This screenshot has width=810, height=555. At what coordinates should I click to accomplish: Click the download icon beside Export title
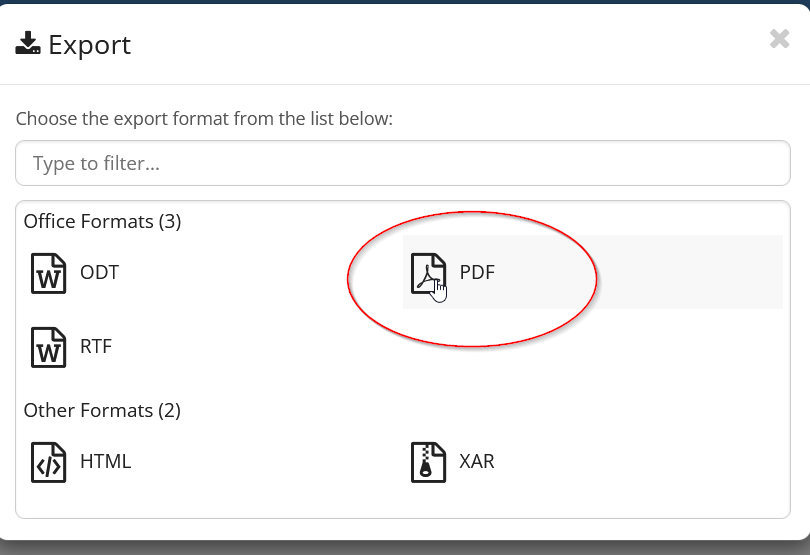click(27, 44)
